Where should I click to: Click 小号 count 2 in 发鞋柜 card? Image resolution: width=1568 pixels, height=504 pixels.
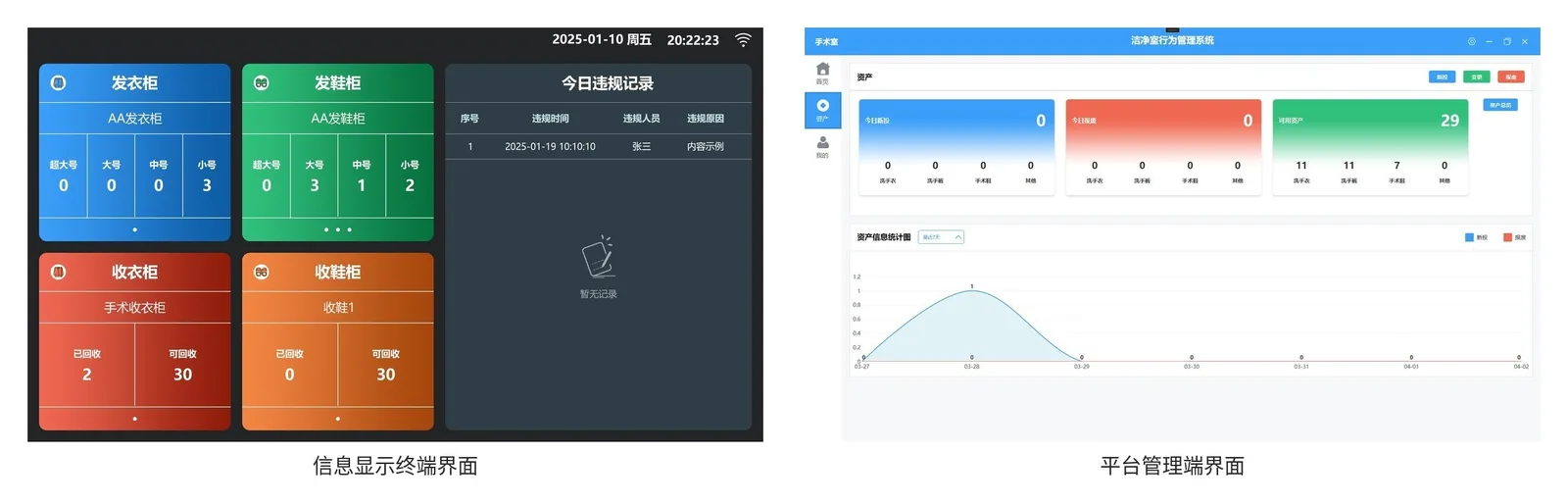pos(410,185)
